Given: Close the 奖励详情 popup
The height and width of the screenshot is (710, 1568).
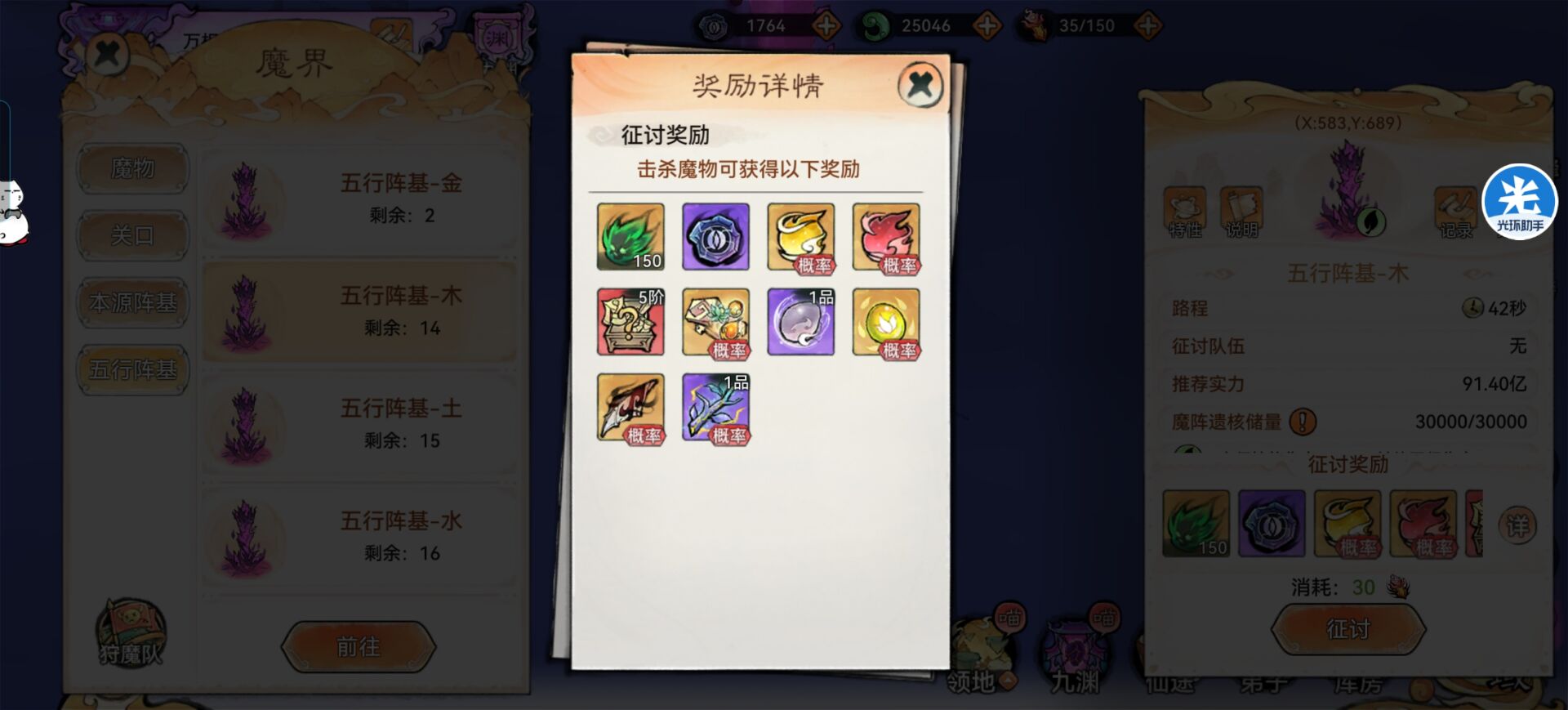Looking at the screenshot, I should [920, 84].
